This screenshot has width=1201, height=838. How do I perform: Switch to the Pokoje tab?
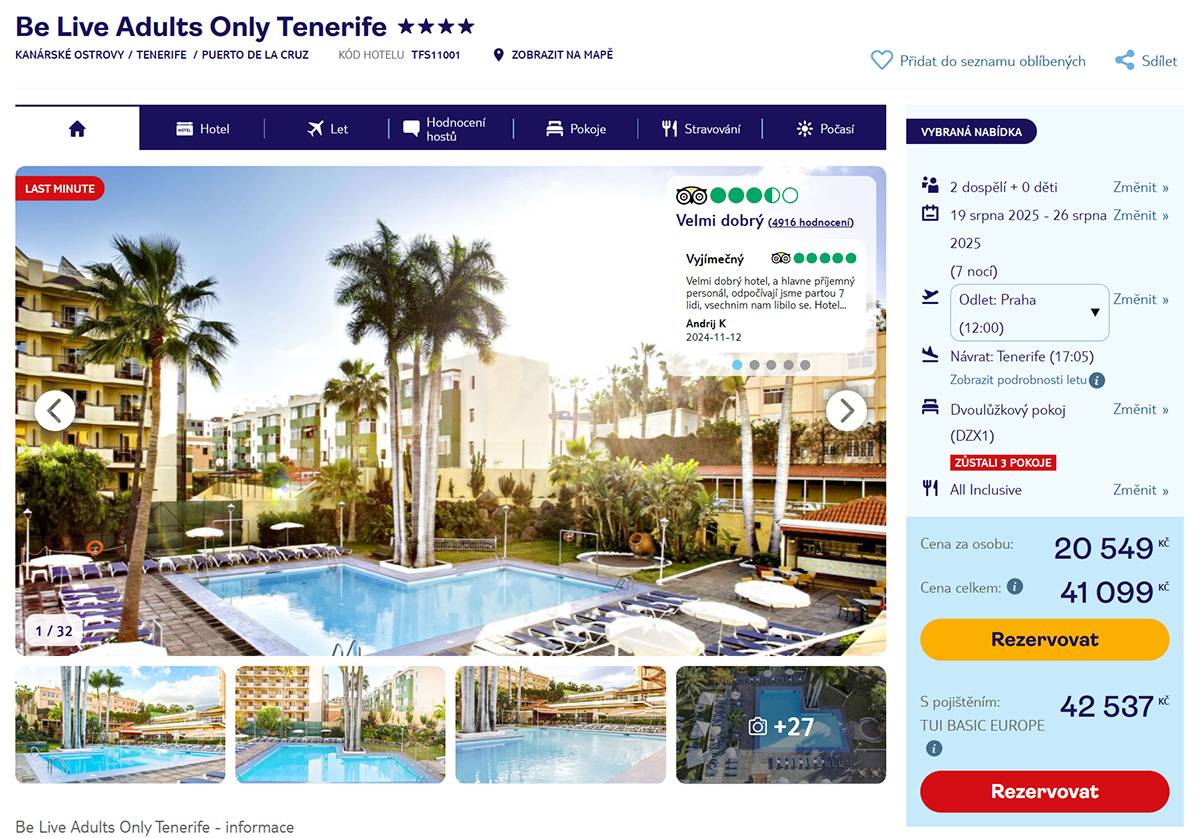click(576, 128)
